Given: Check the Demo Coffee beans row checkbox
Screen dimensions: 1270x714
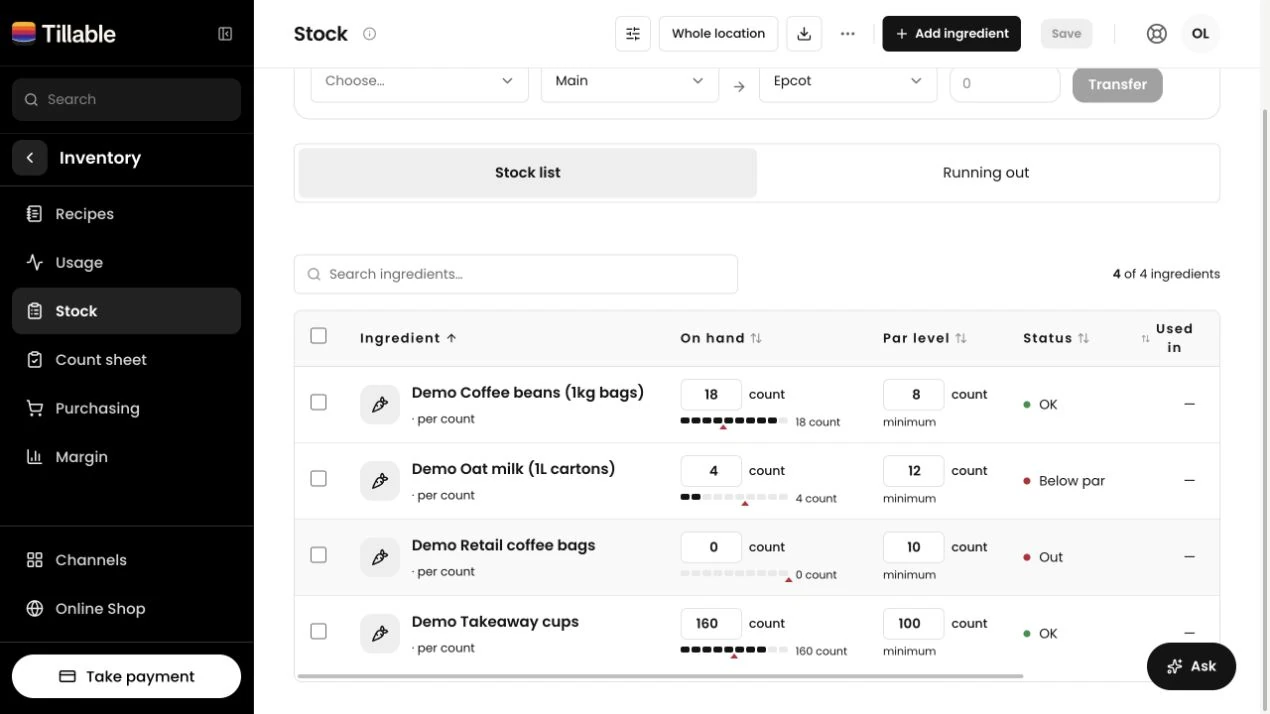Looking at the screenshot, I should tap(318, 402).
